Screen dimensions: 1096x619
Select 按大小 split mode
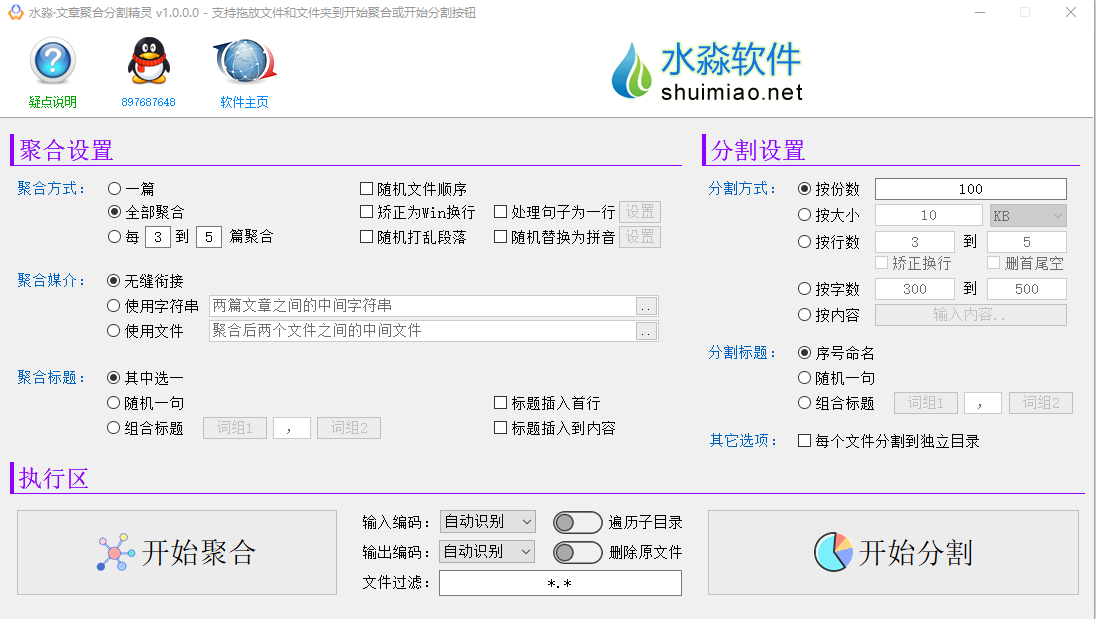829,215
